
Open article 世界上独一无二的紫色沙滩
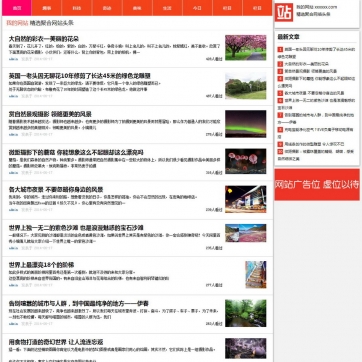76,228
